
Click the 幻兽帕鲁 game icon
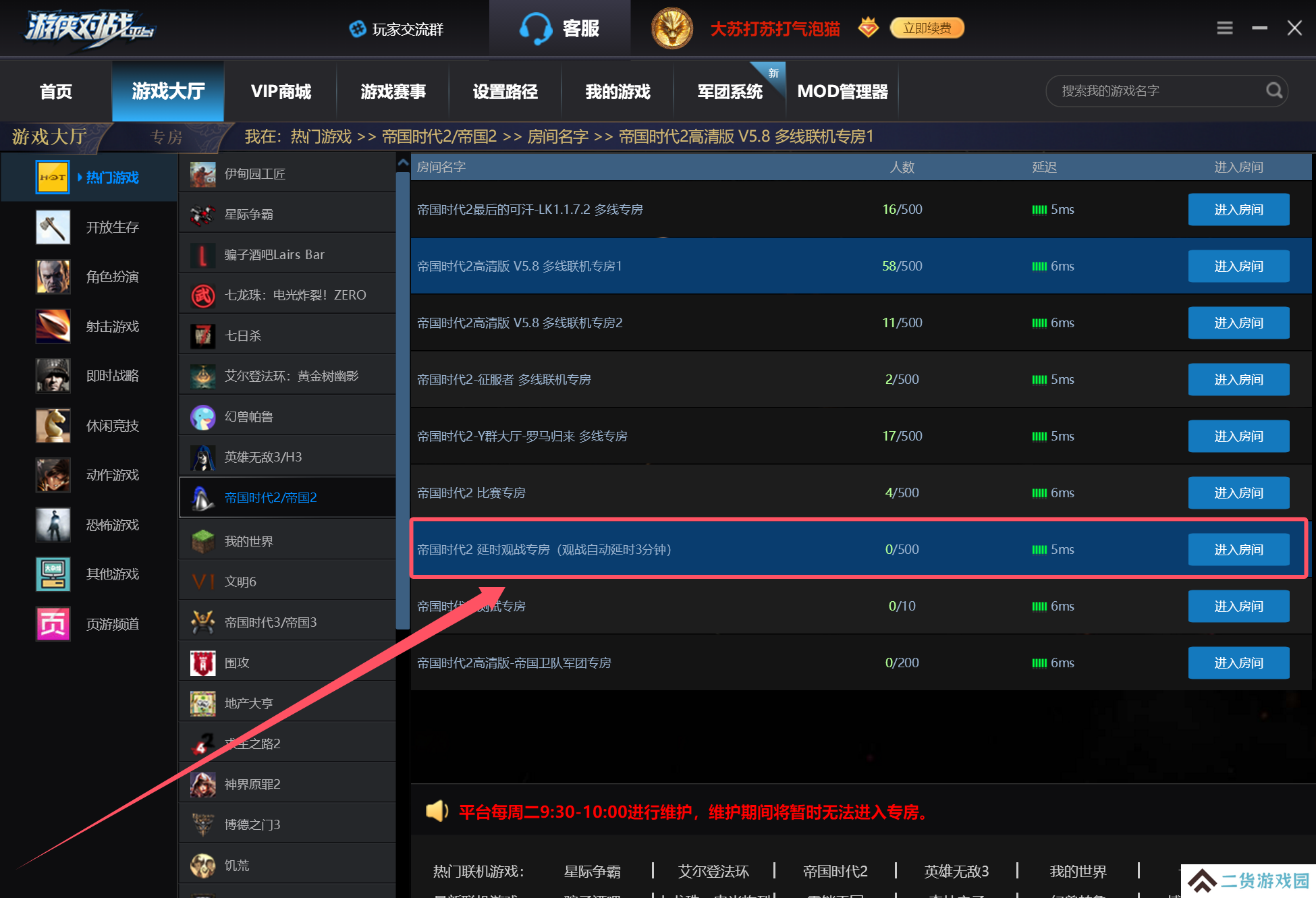202,417
